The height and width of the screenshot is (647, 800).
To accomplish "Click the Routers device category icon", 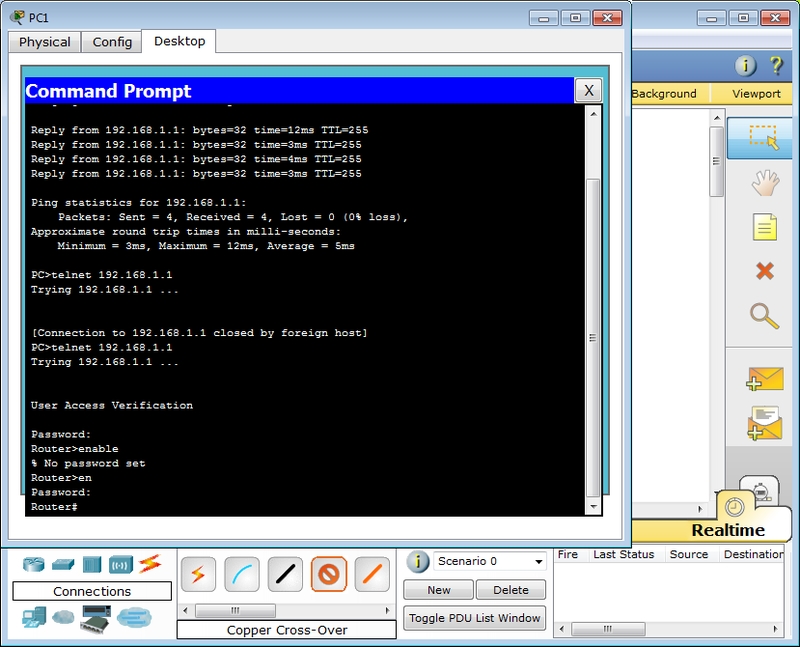I will click(35, 564).
